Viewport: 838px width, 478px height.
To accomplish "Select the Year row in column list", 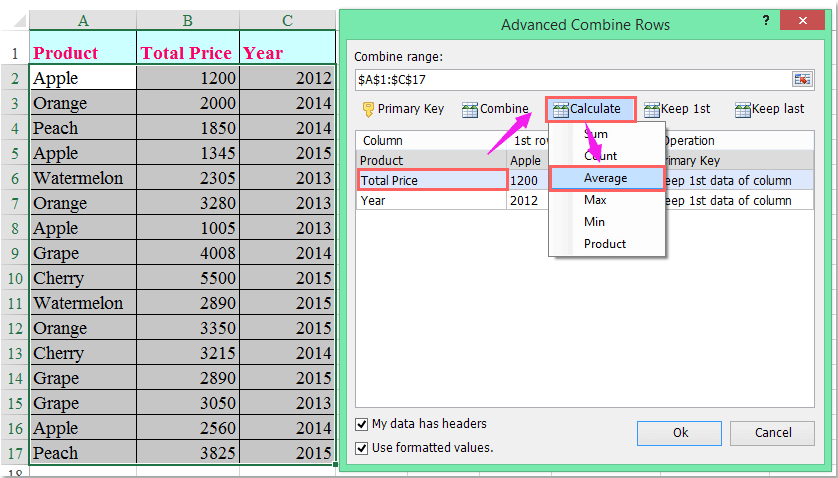I will click(430, 200).
